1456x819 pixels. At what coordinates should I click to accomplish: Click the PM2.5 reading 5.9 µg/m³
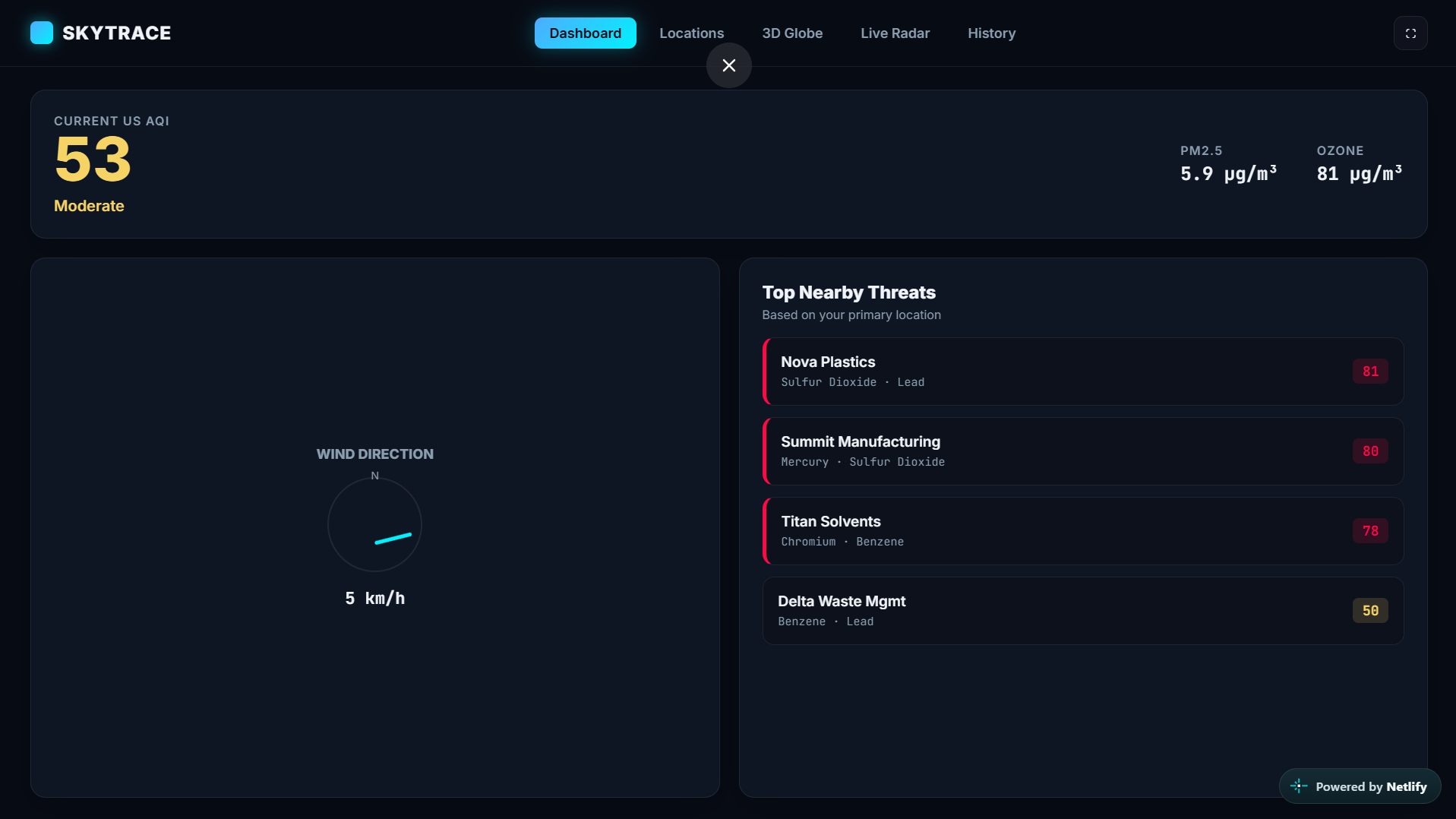coord(1228,174)
